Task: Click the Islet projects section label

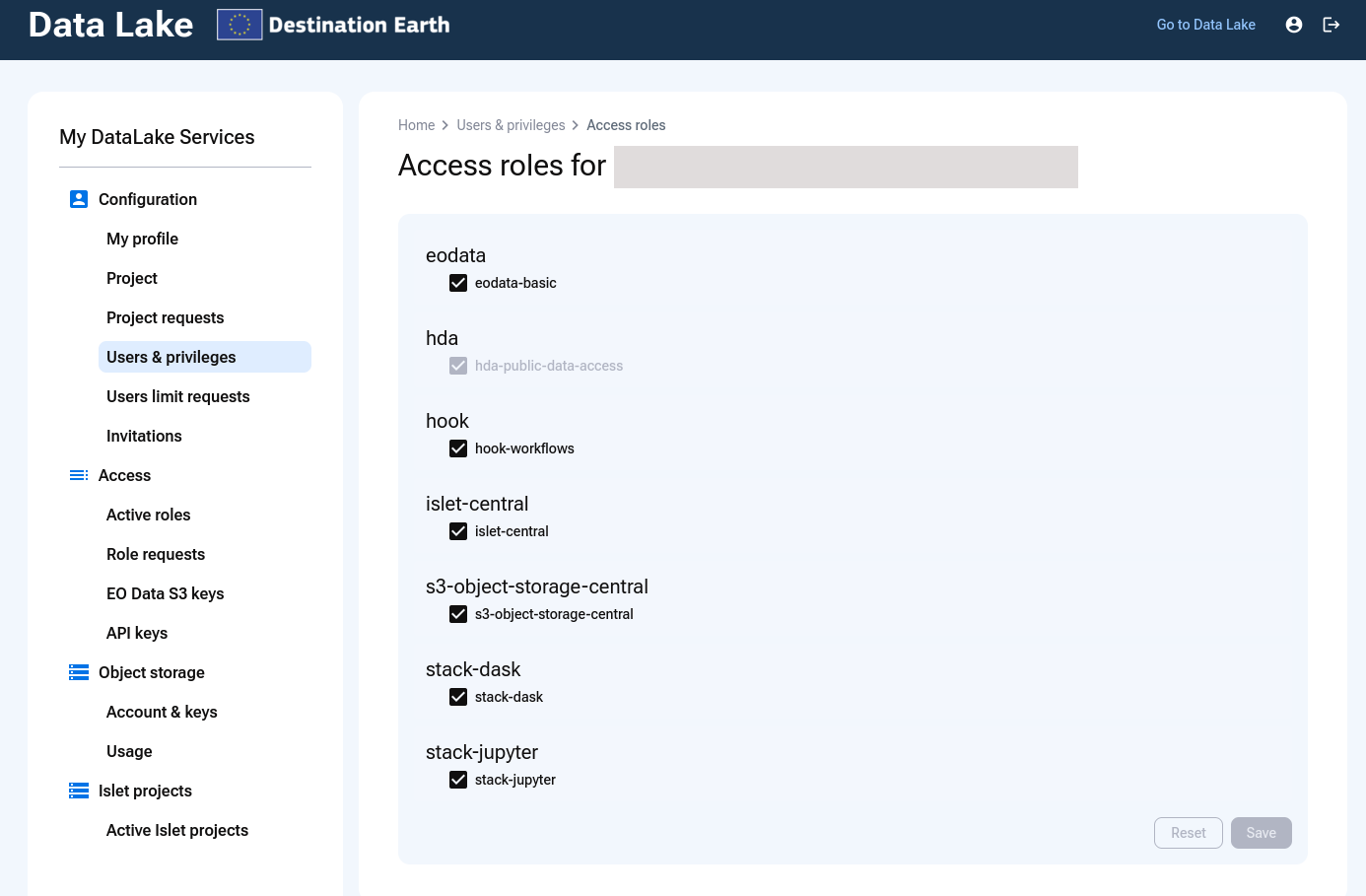Action: coord(145,791)
